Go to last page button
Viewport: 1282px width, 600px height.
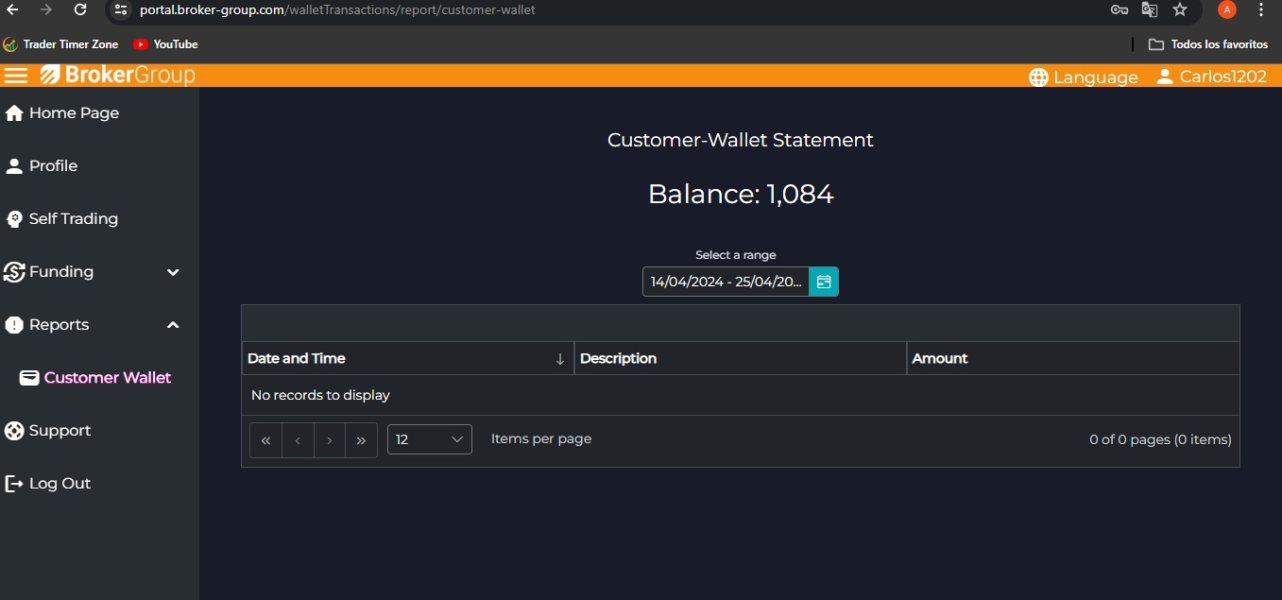point(361,440)
